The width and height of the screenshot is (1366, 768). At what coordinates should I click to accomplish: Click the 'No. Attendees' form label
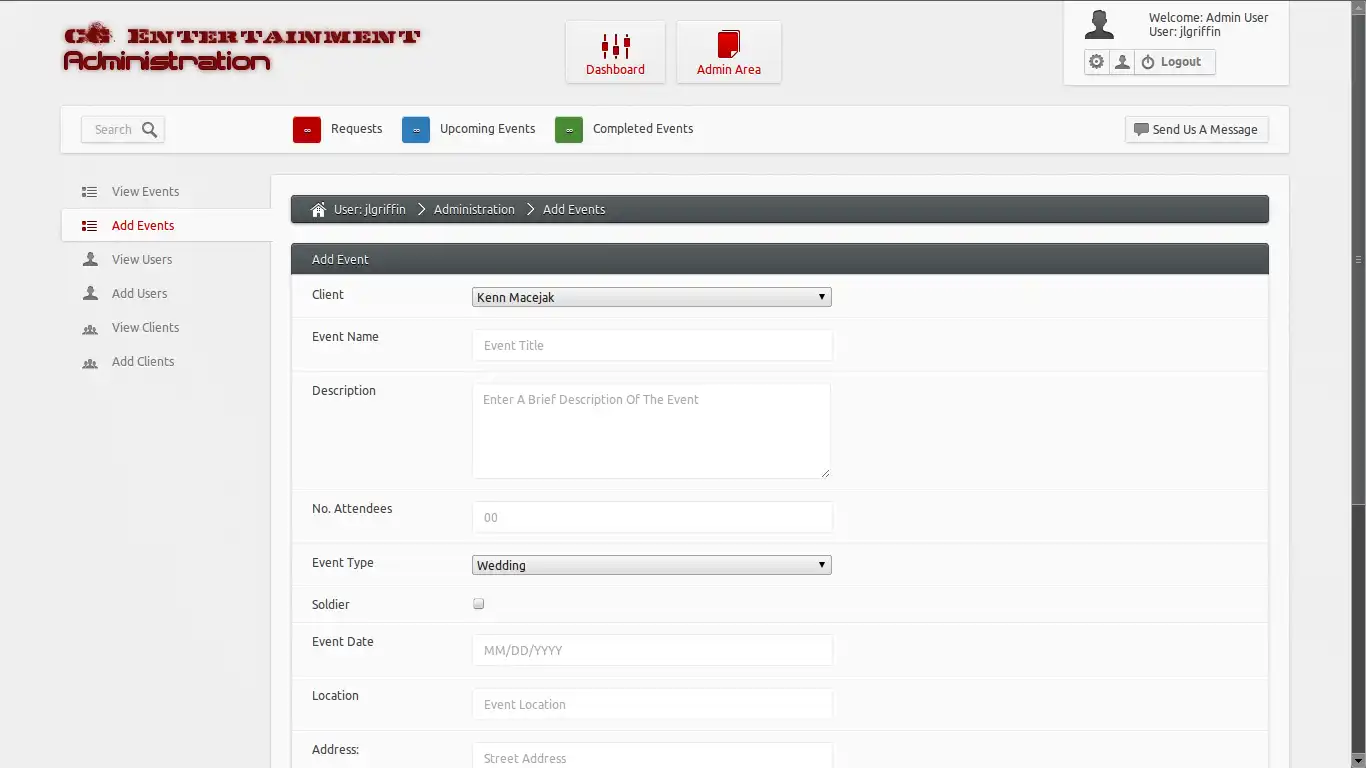click(x=352, y=509)
